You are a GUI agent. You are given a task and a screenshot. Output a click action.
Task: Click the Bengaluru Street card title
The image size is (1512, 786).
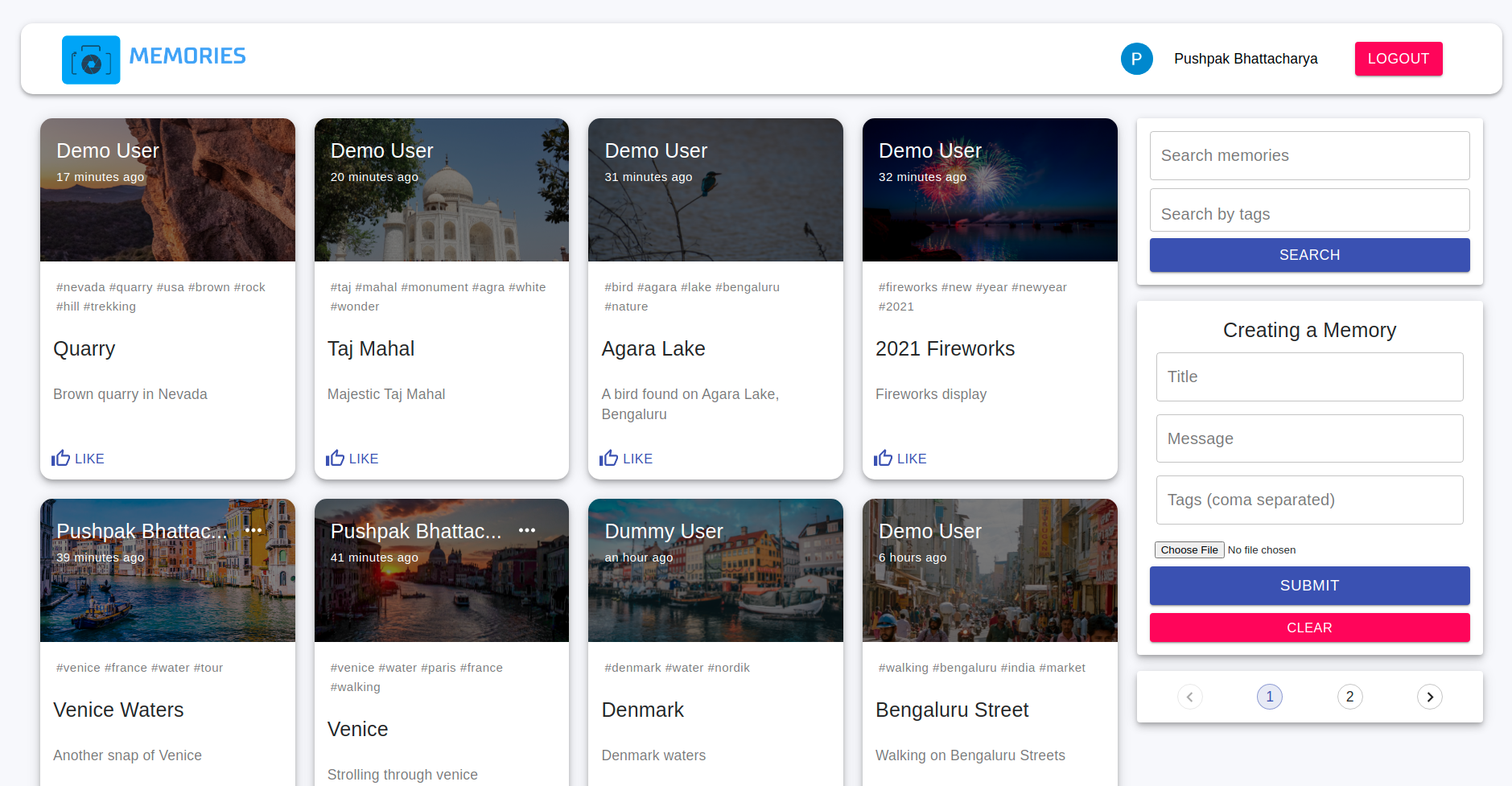(952, 710)
